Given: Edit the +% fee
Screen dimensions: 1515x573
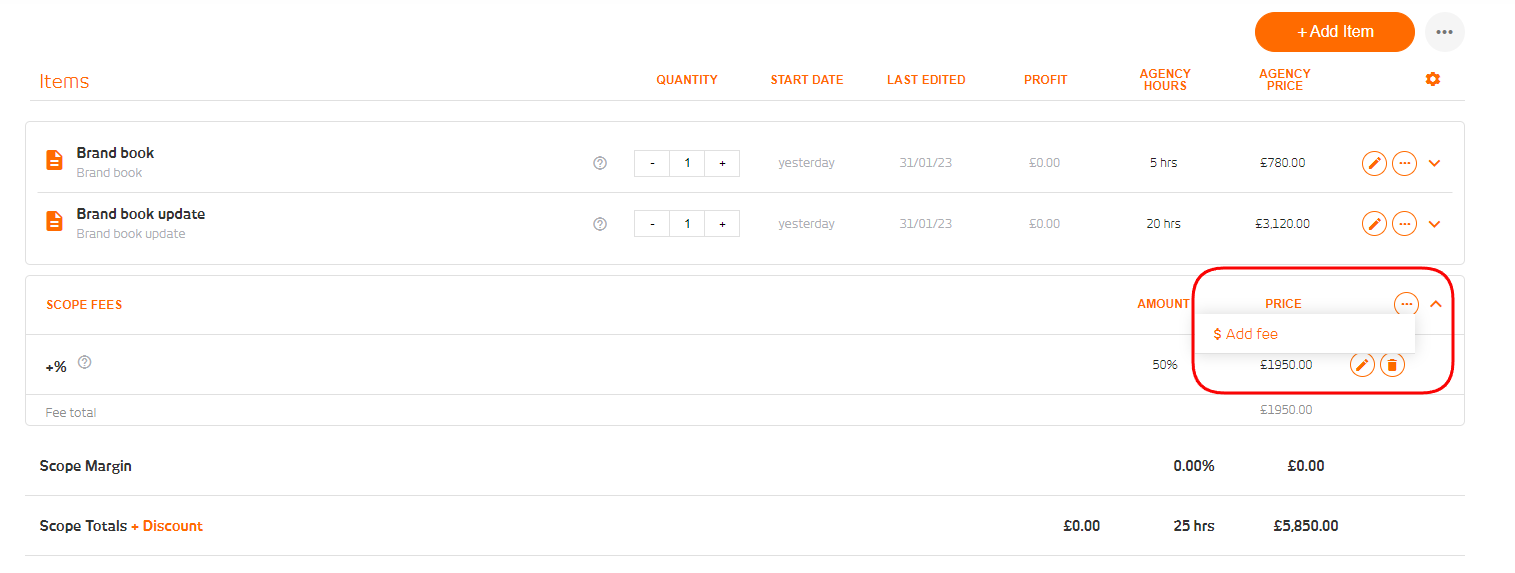Looking at the screenshot, I should coord(1362,365).
